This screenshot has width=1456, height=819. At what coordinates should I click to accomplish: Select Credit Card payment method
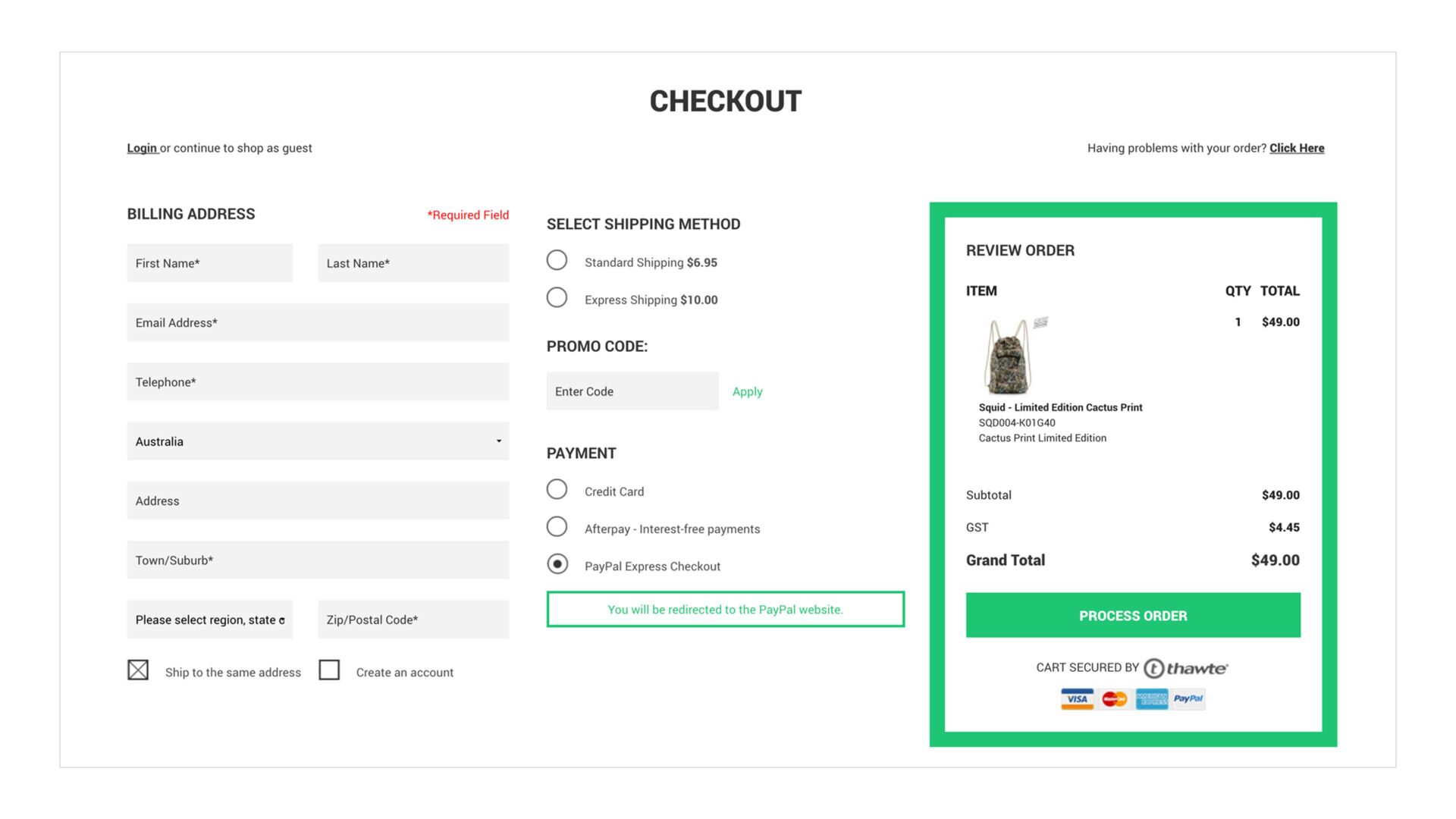pyautogui.click(x=557, y=490)
